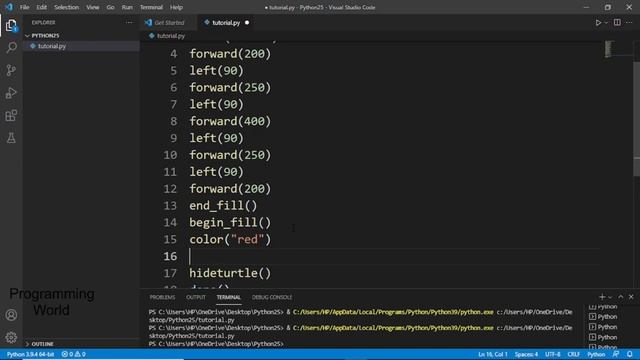Open the Extensions view
640x360 pixels.
[11, 116]
